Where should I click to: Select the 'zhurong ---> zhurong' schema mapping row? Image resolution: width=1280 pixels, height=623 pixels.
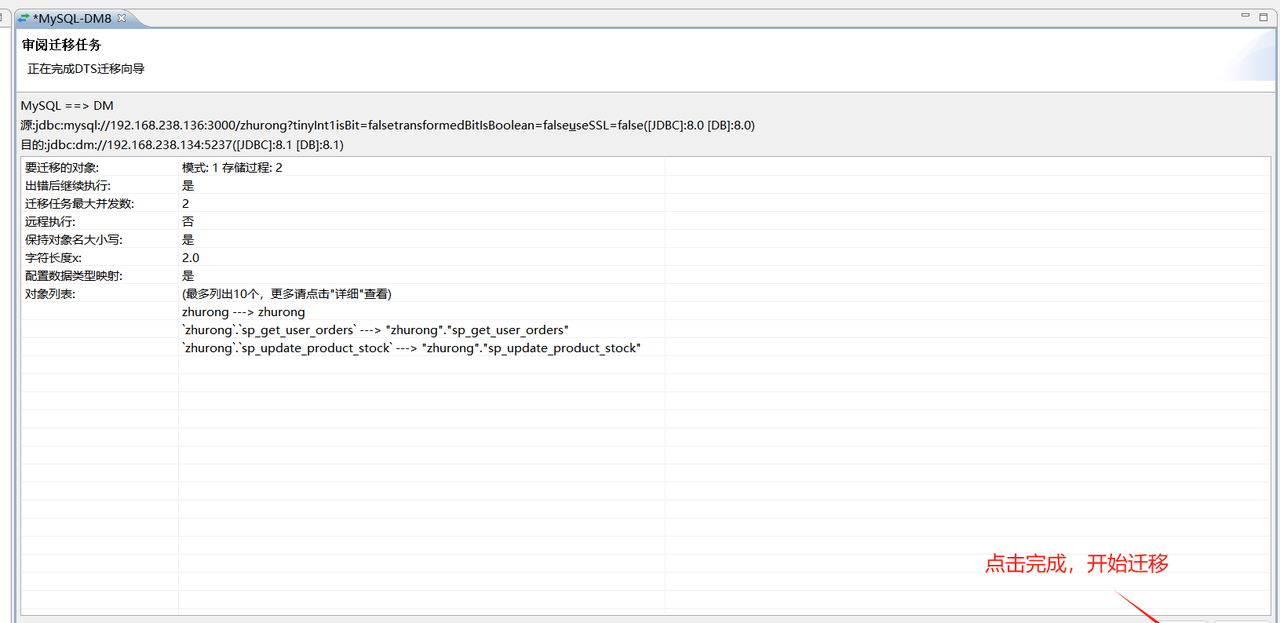[243, 312]
